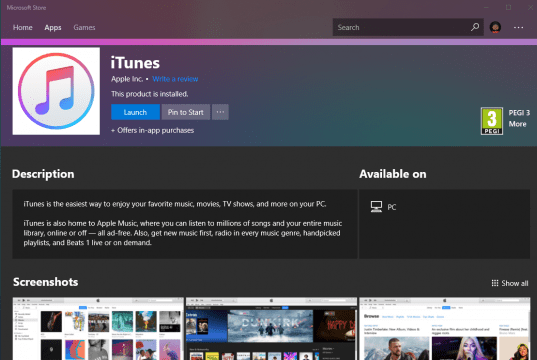Launch iTunes

pos(135,112)
